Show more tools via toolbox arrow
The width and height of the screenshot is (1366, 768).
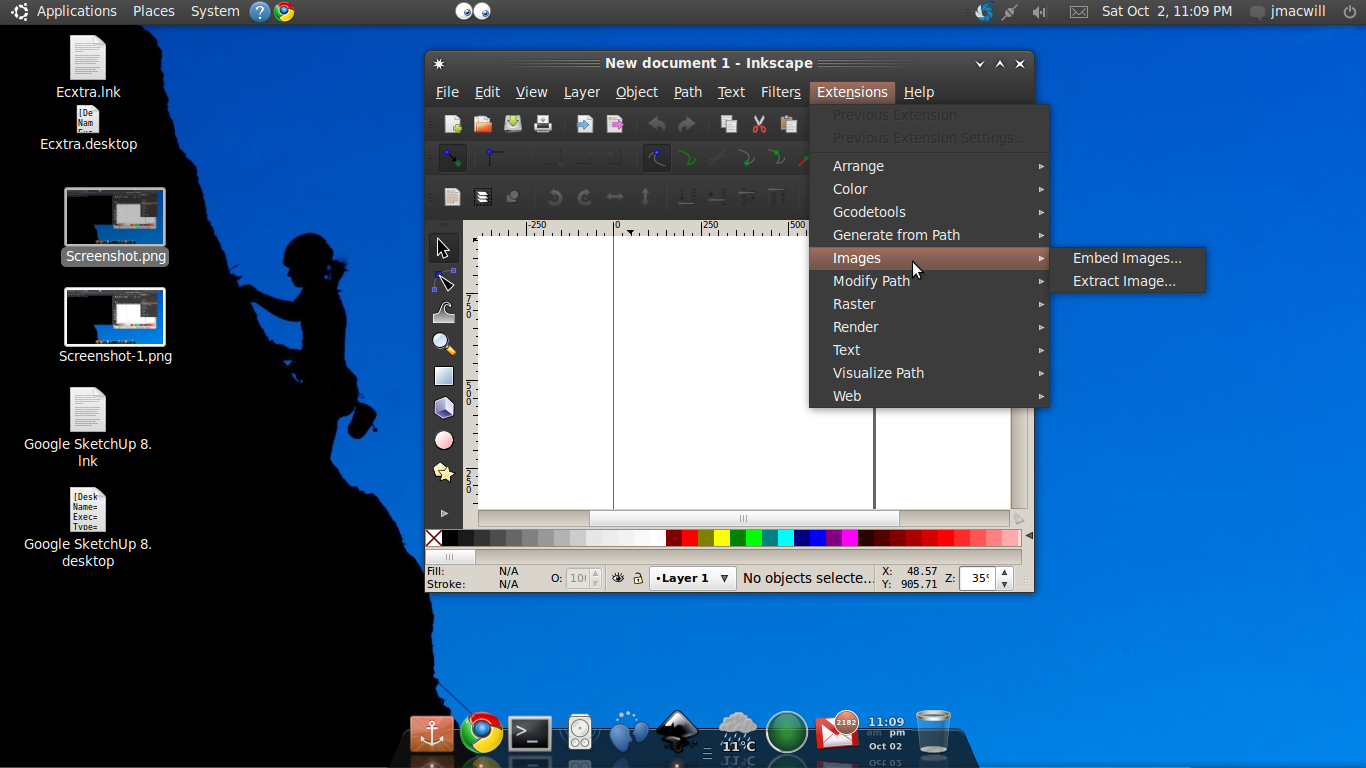[x=444, y=513]
